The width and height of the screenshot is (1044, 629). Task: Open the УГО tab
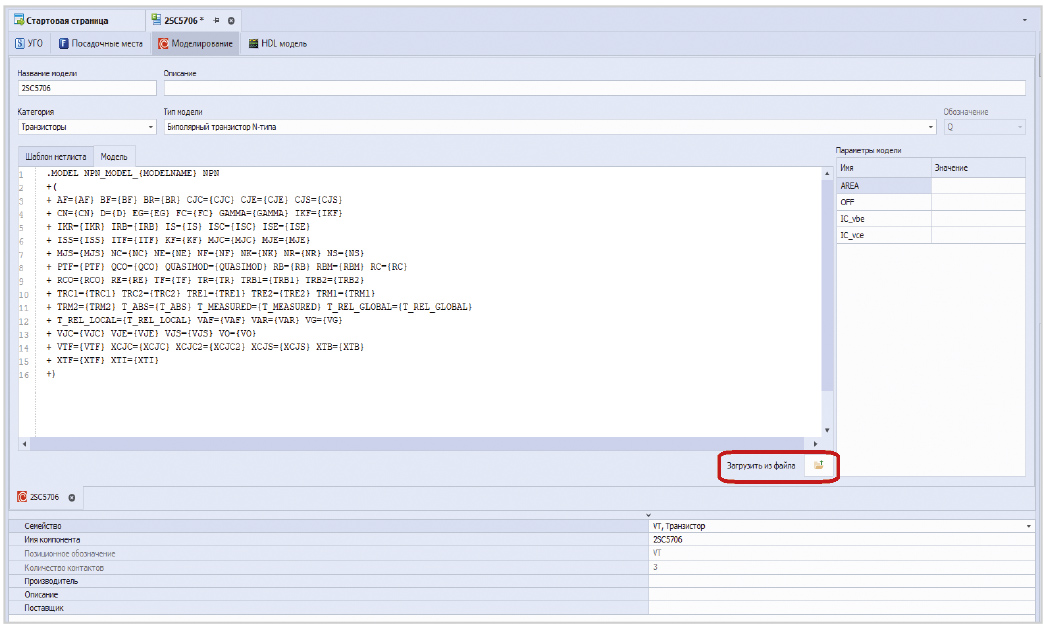[29, 43]
